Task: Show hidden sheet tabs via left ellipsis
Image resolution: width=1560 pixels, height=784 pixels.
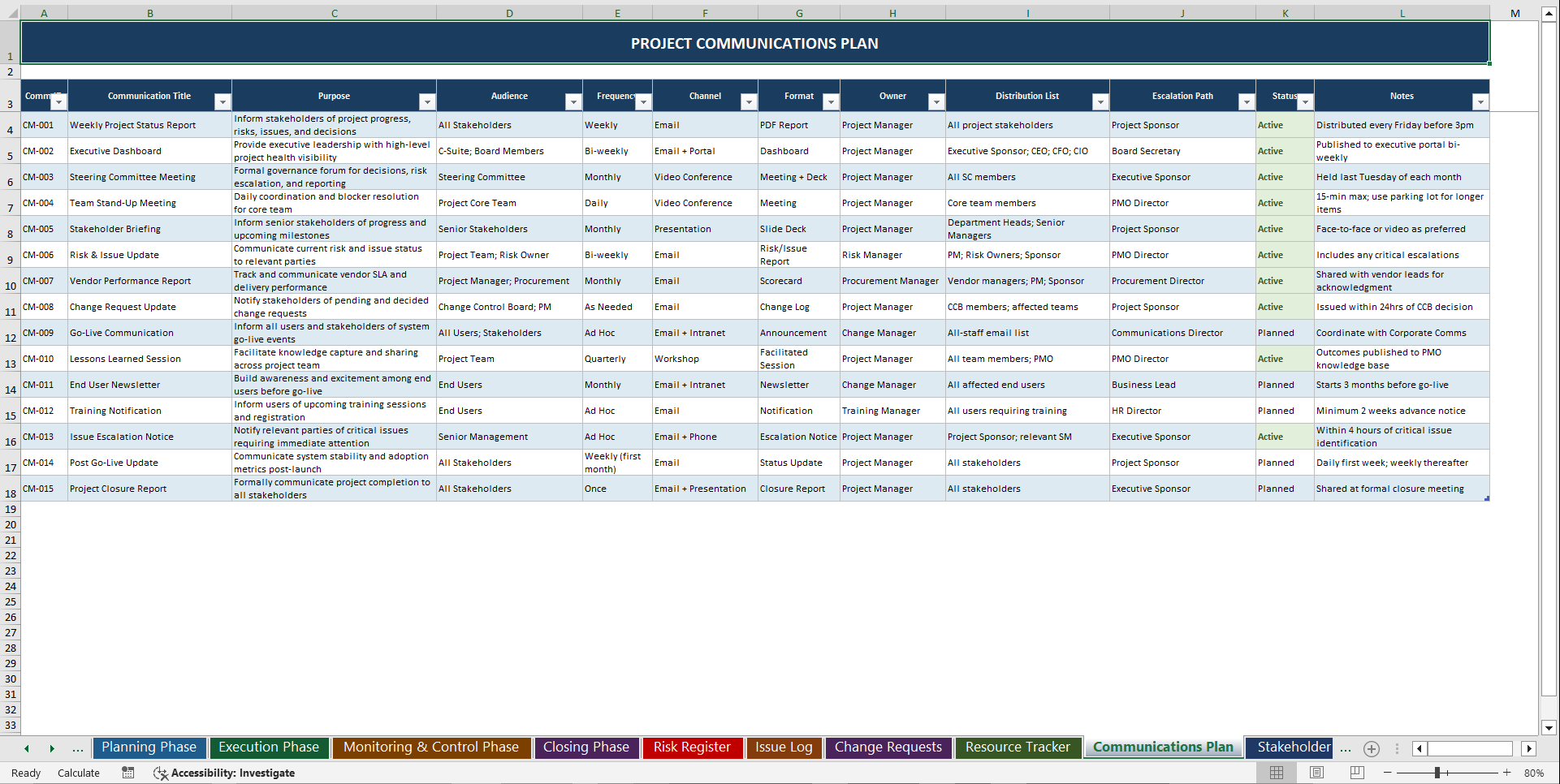Action: click(x=78, y=748)
